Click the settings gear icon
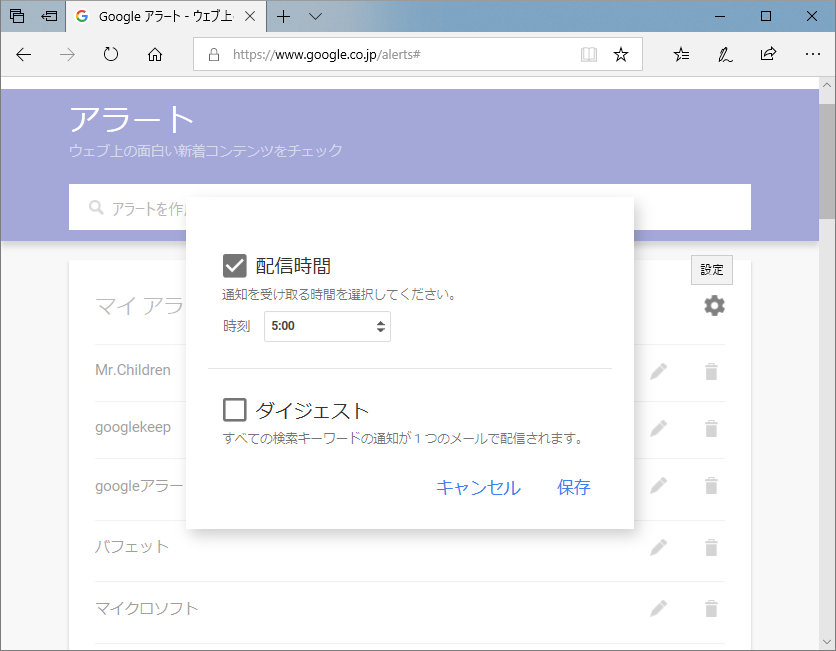The image size is (836, 651). tap(714, 306)
